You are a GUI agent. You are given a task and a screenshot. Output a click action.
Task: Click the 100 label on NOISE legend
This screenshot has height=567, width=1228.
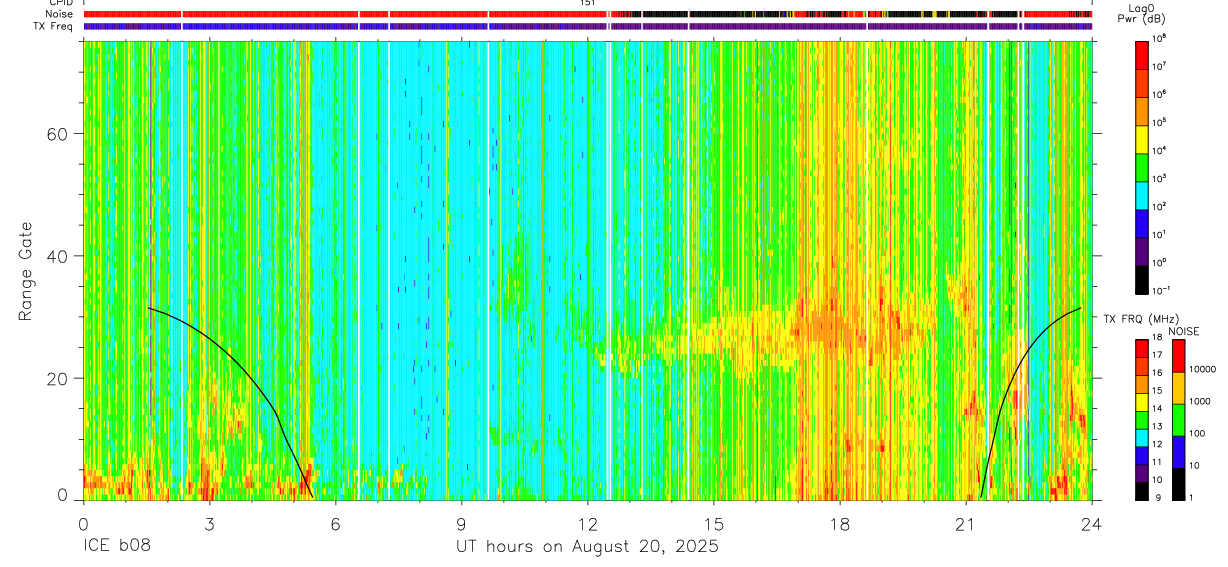pos(1199,435)
